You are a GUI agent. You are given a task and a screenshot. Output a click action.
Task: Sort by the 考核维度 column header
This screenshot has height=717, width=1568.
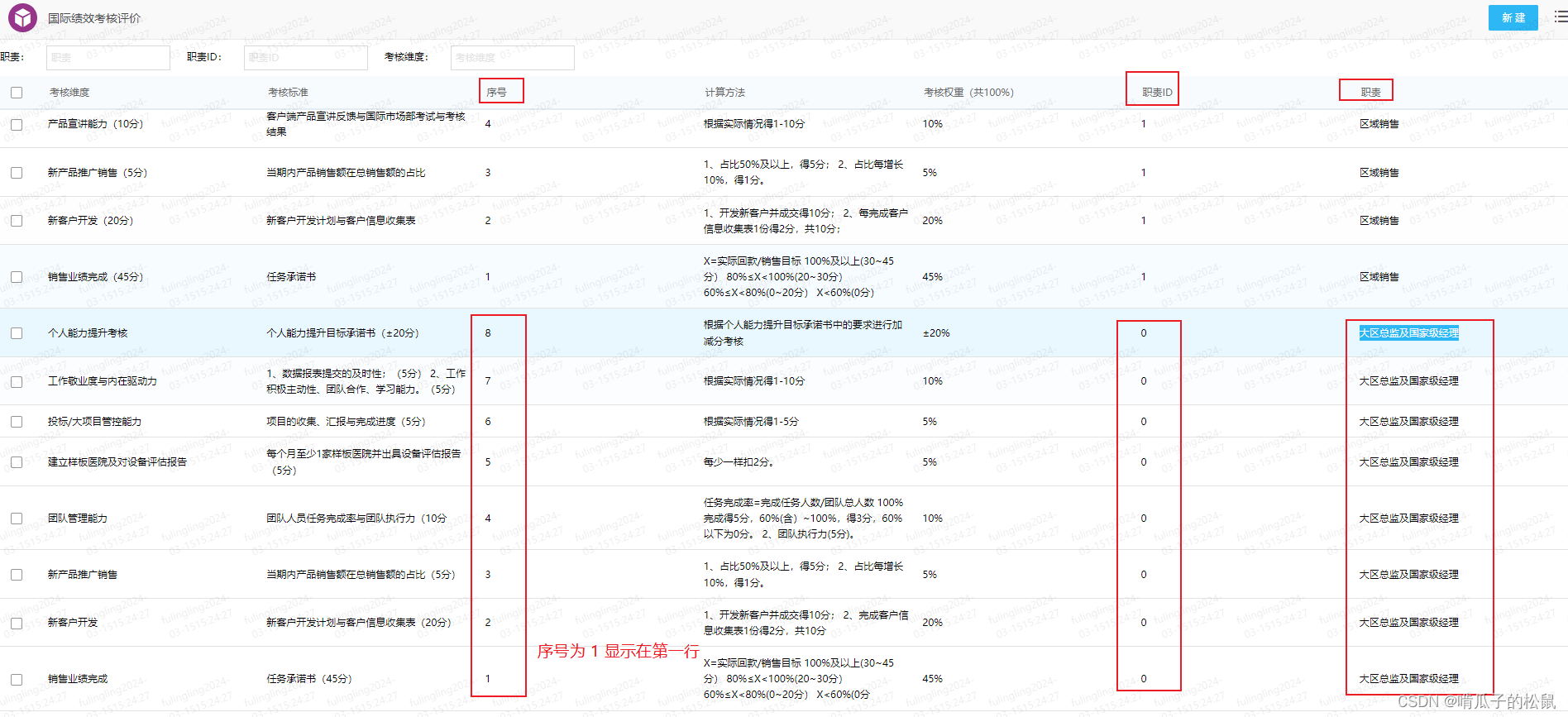[x=69, y=93]
